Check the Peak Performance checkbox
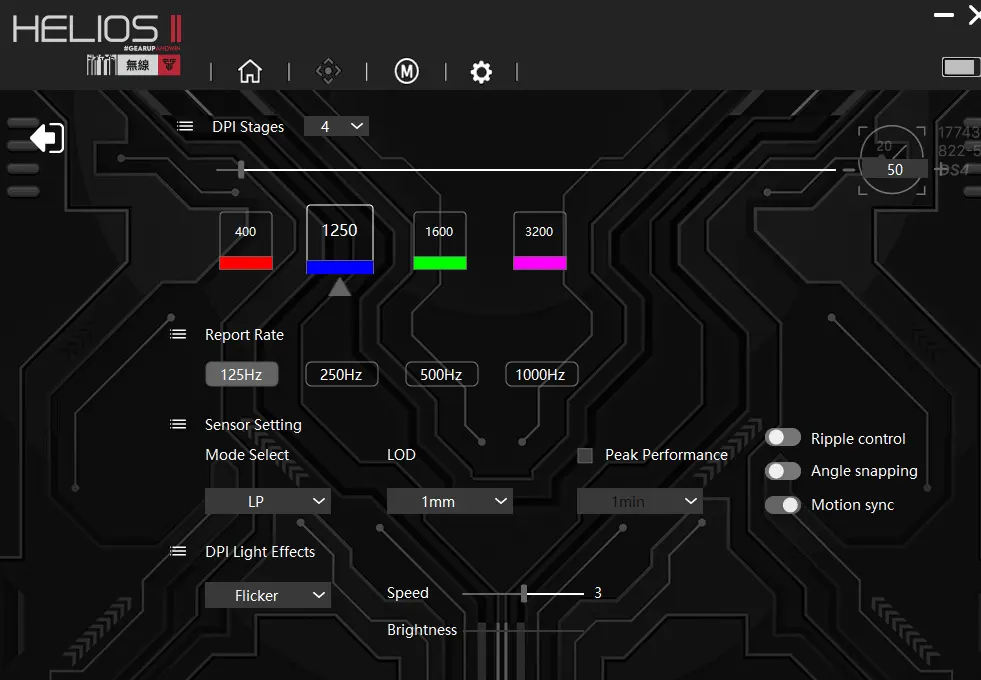The image size is (981, 680). (x=585, y=455)
